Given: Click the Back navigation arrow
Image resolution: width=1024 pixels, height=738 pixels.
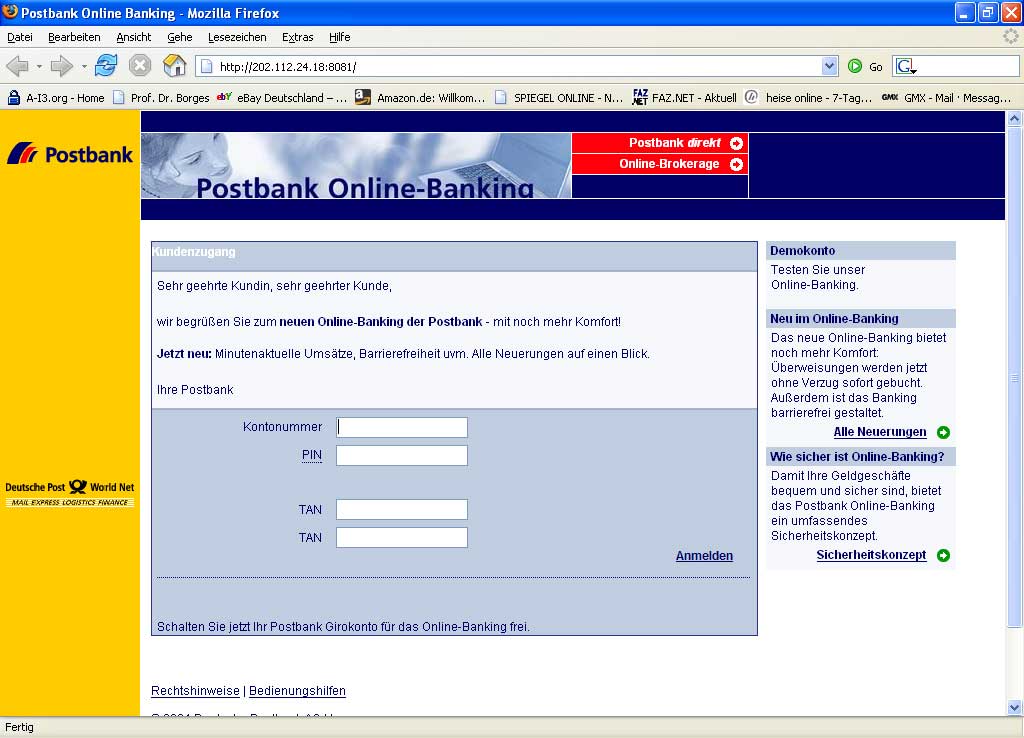Looking at the screenshot, I should point(17,66).
